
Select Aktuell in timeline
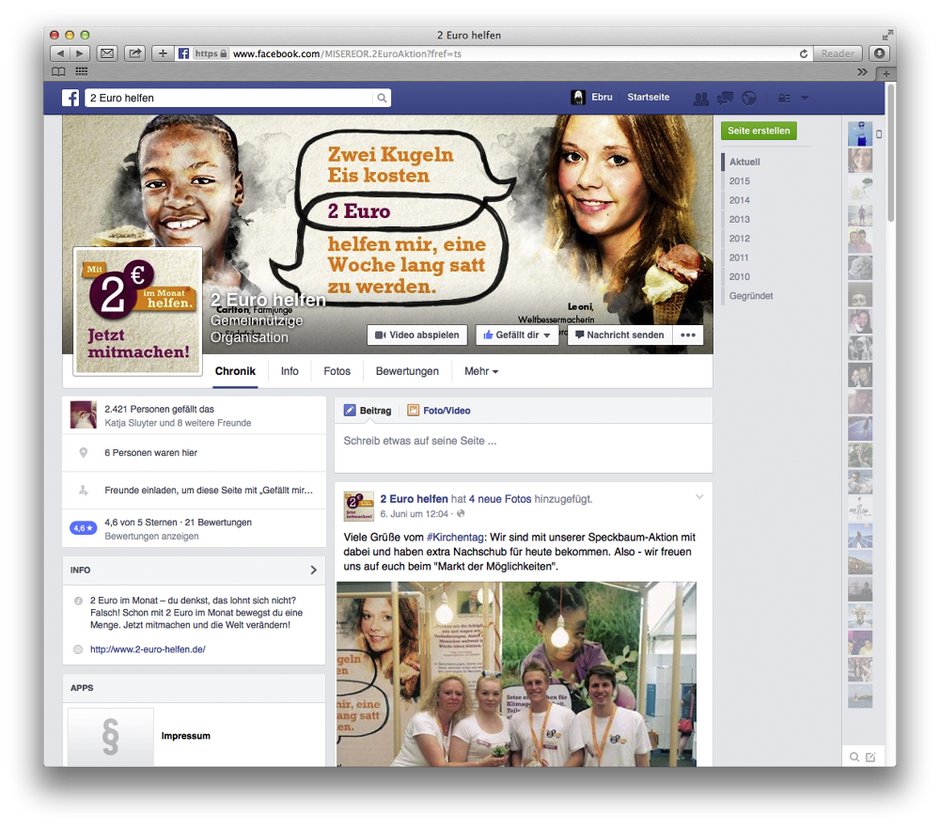tap(745, 162)
